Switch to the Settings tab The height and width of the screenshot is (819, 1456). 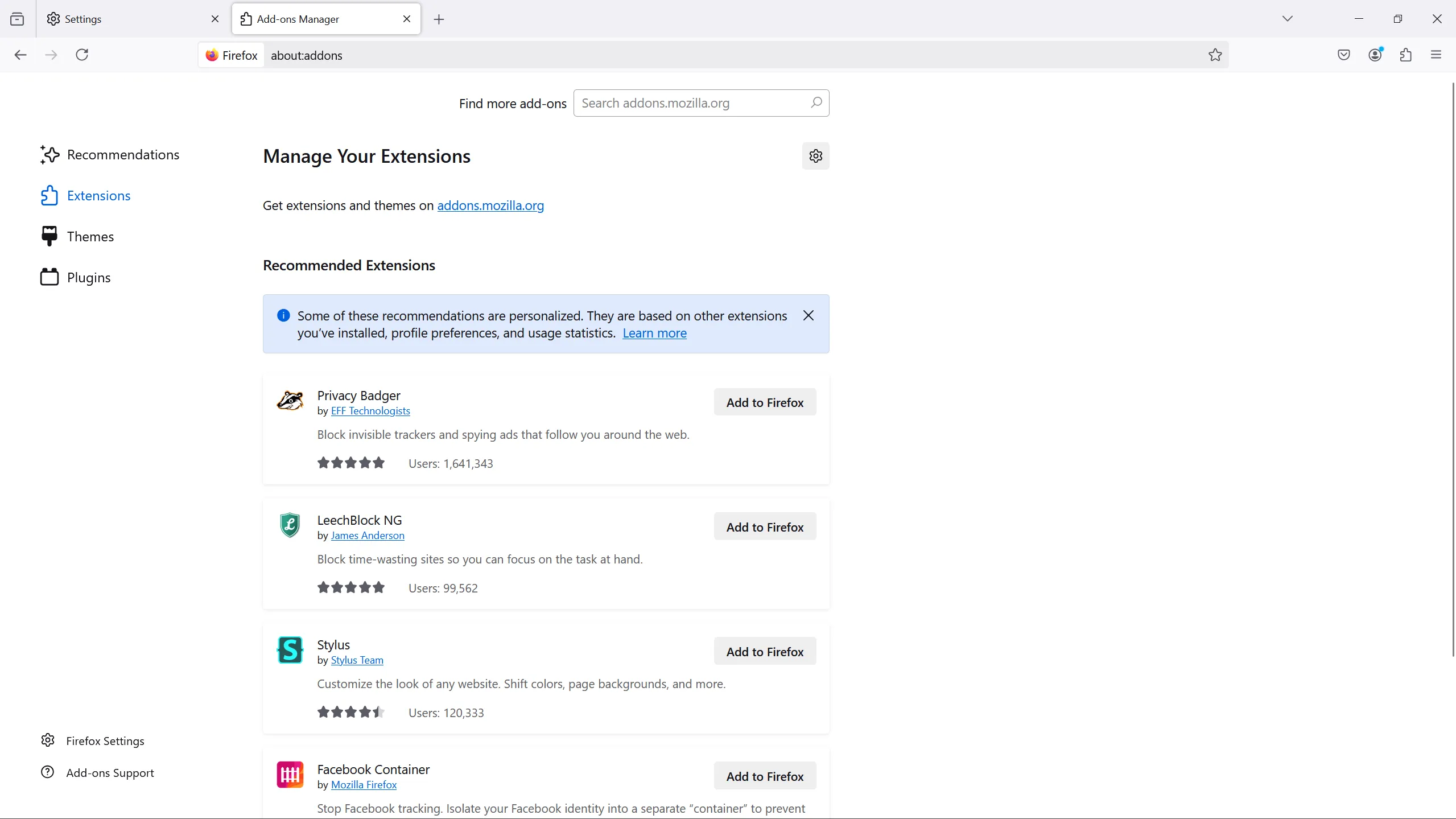pyautogui.click(x=132, y=19)
